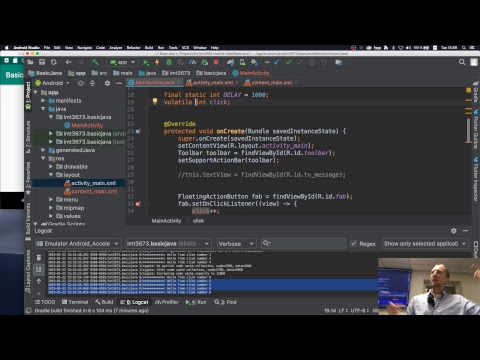480x360 pixels.
Task: Click the Sync/refresh toolbar icon
Action: 54,62
